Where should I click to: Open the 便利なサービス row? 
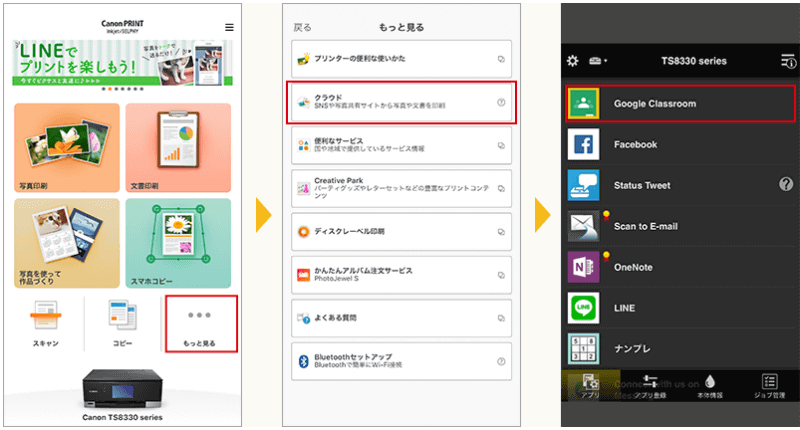point(402,145)
